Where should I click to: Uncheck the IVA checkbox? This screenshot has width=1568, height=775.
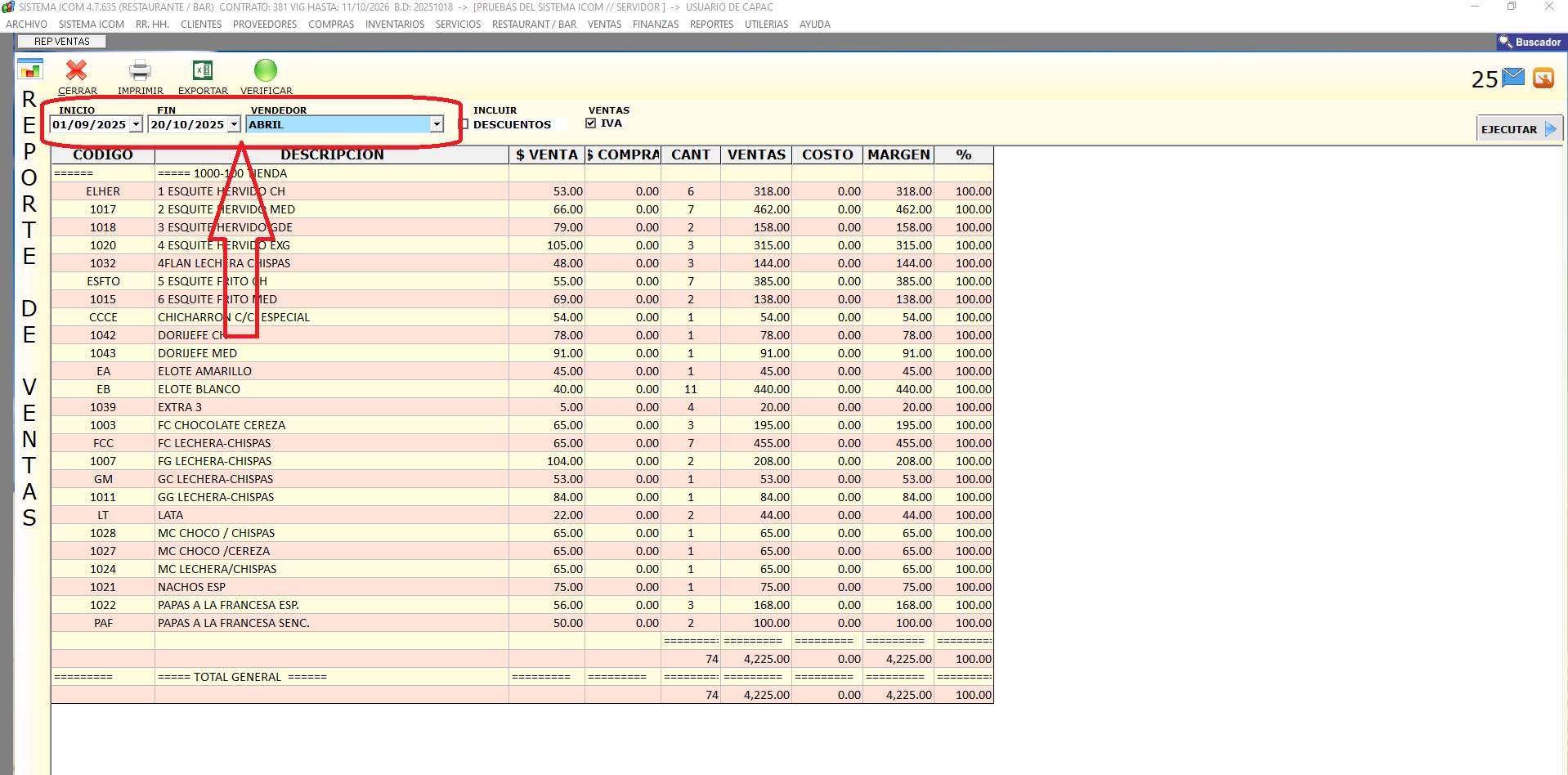(x=591, y=123)
